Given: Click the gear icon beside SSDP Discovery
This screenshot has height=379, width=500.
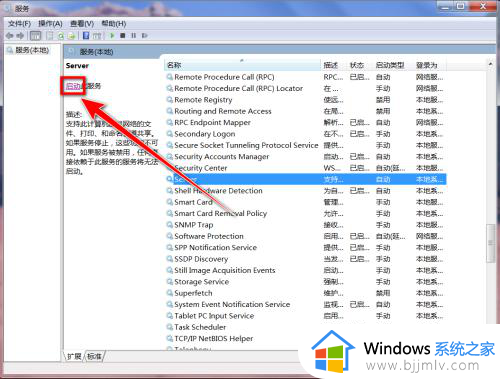Looking at the screenshot, I should pos(170,259).
